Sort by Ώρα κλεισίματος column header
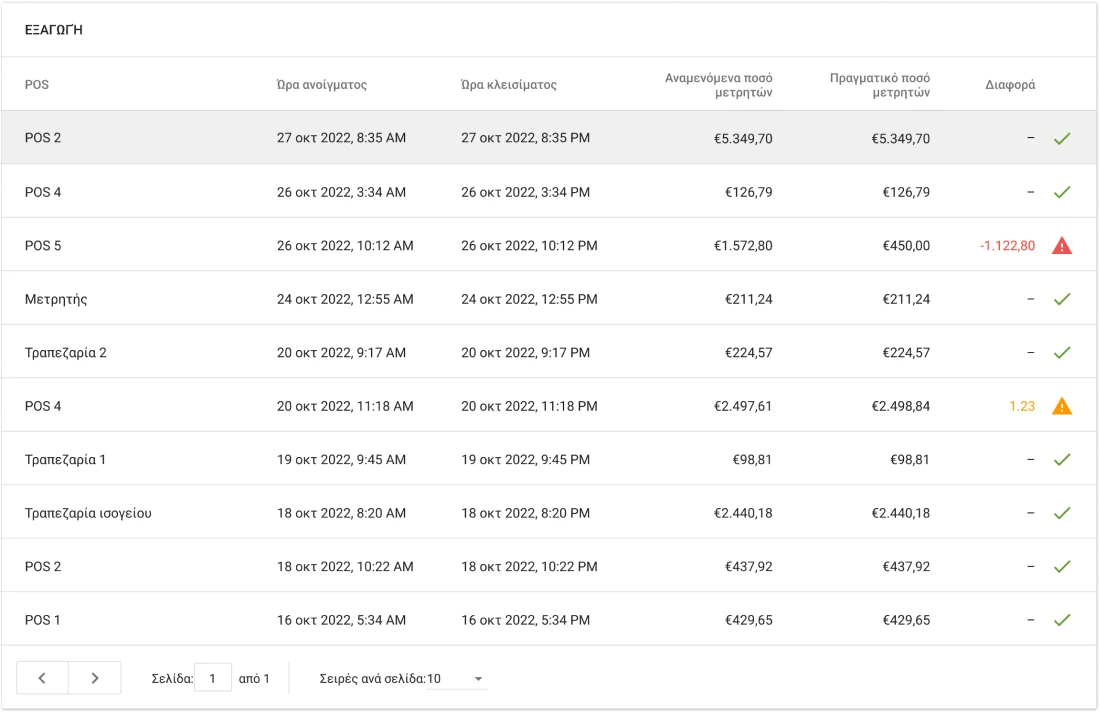1101x713 pixels. click(x=509, y=85)
